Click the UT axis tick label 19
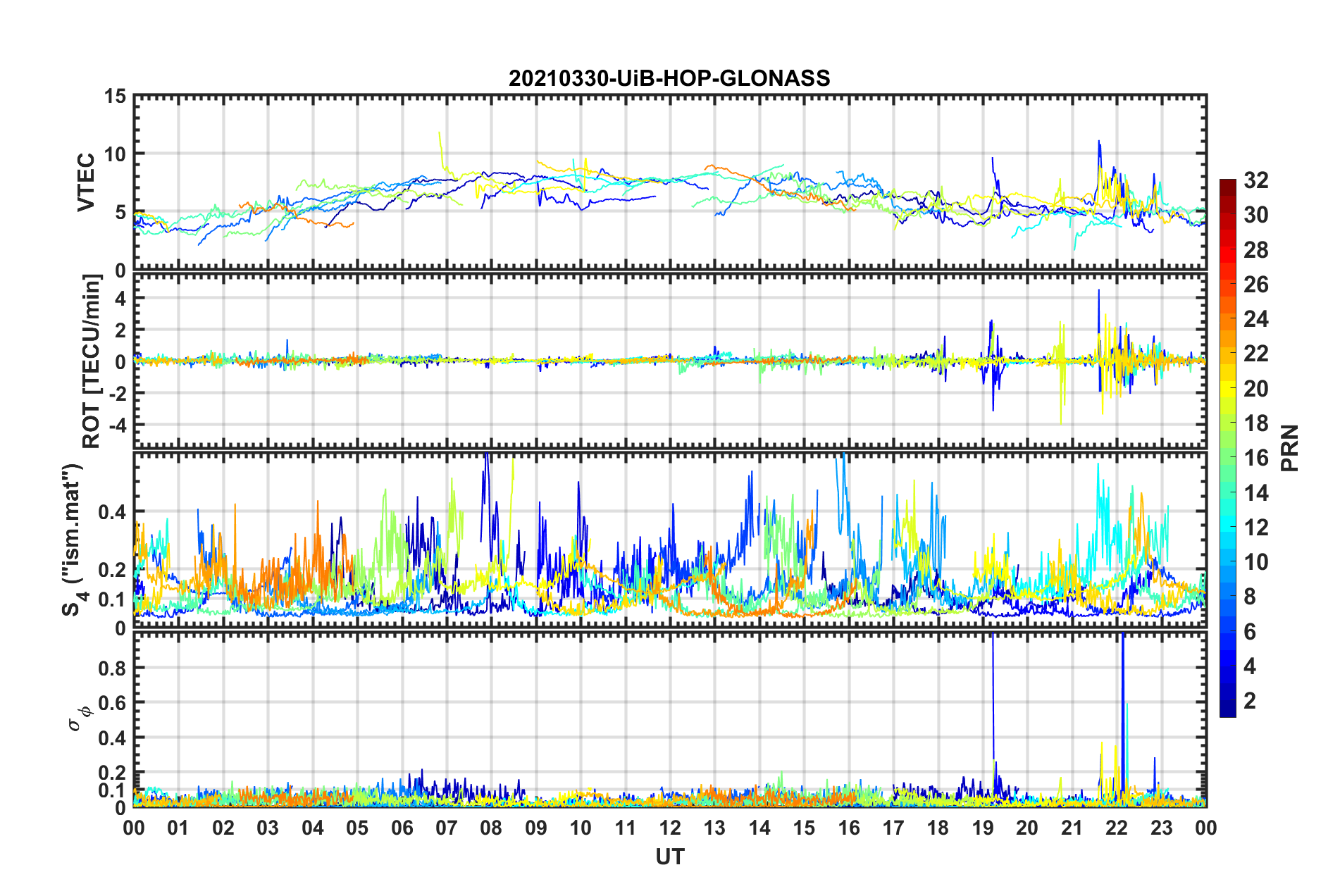Screen dimensions: 1340x896 983,828
